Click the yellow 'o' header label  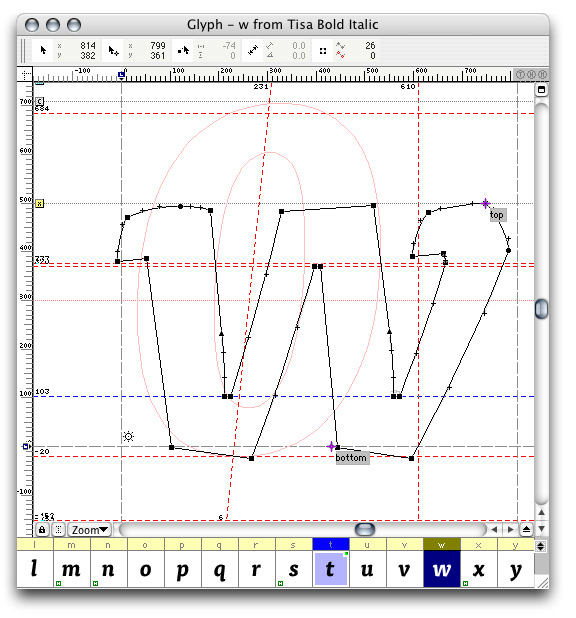[145, 544]
